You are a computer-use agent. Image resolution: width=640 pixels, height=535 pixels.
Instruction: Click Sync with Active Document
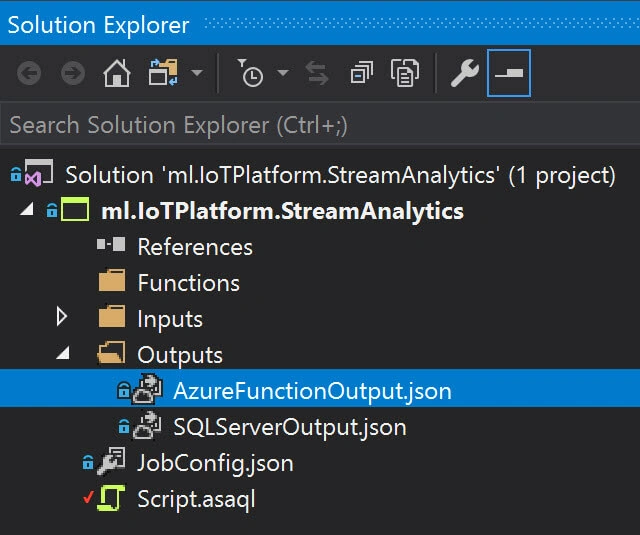tap(317, 73)
